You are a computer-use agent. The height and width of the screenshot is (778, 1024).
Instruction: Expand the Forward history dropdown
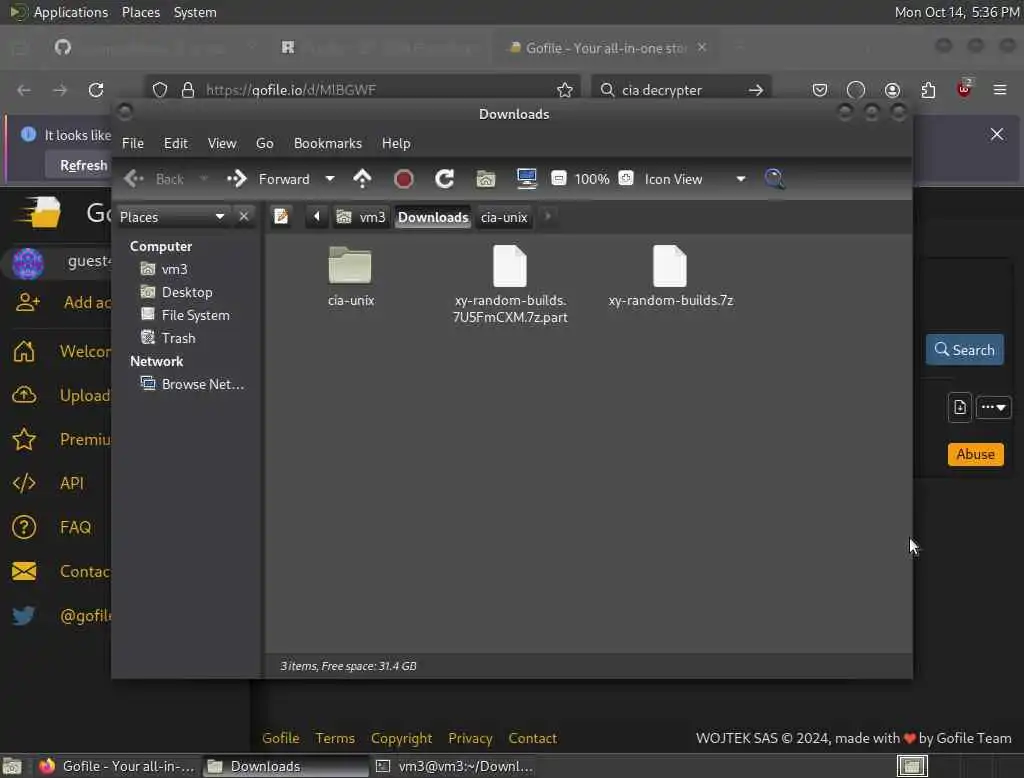[330, 178]
